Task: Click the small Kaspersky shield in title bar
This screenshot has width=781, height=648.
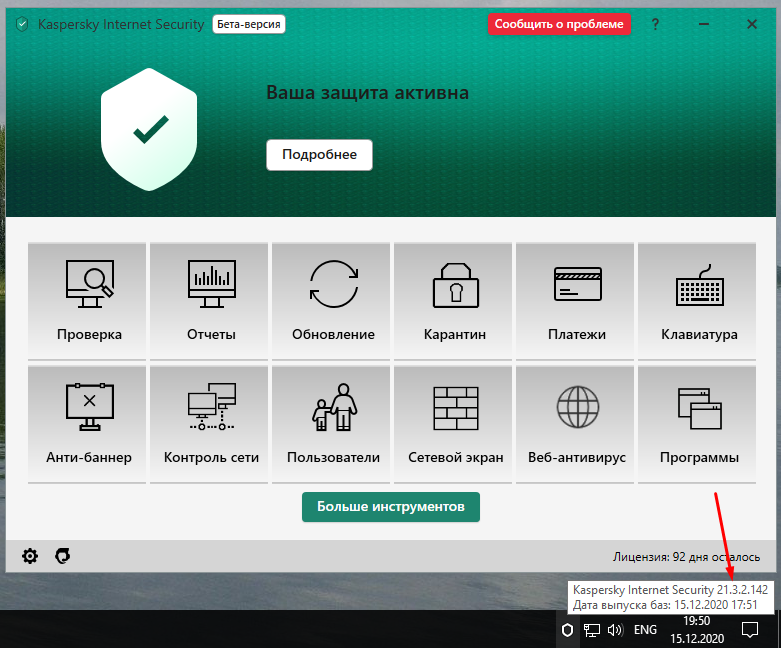Action: (x=22, y=24)
